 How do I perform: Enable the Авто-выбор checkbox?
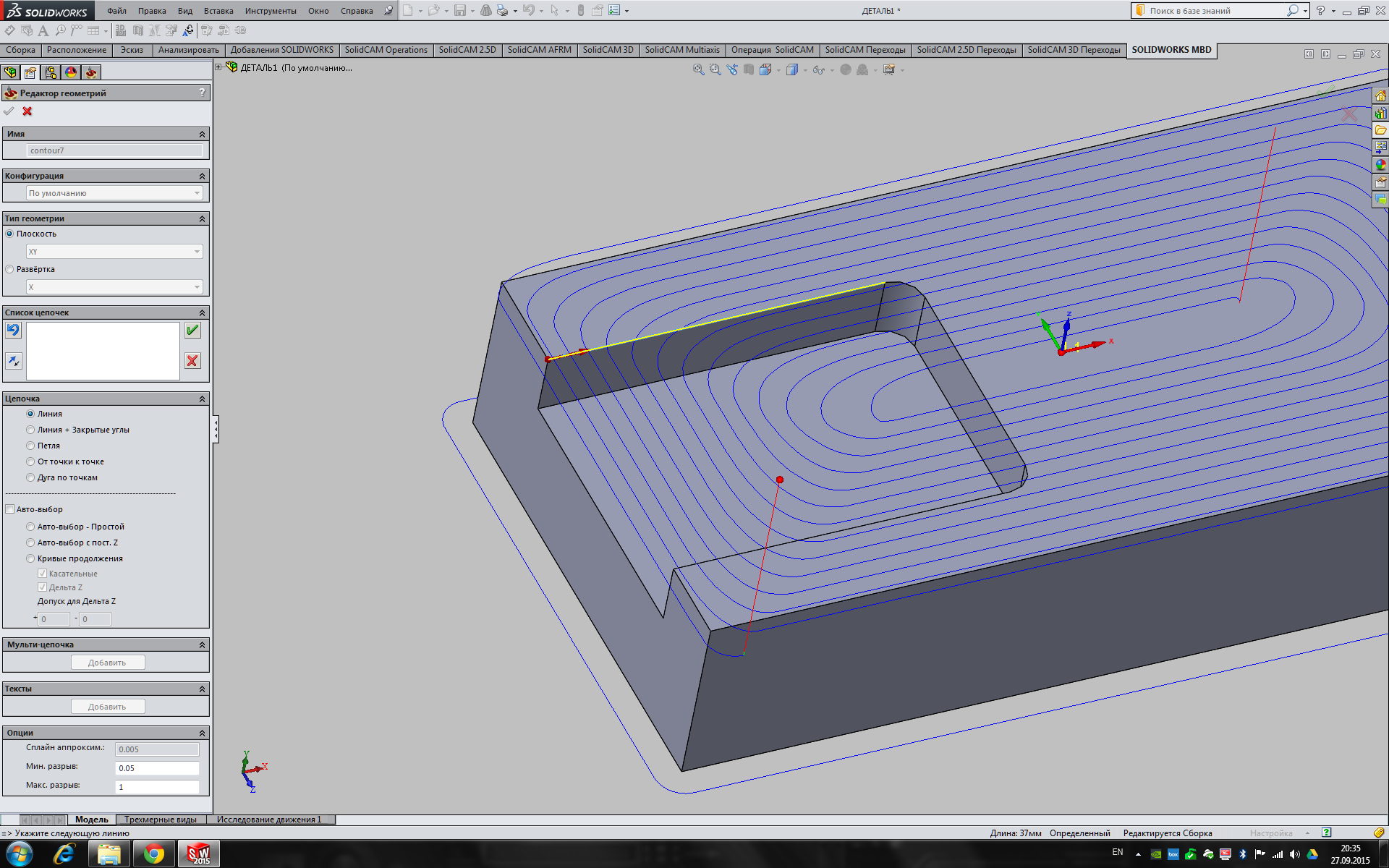point(10,509)
